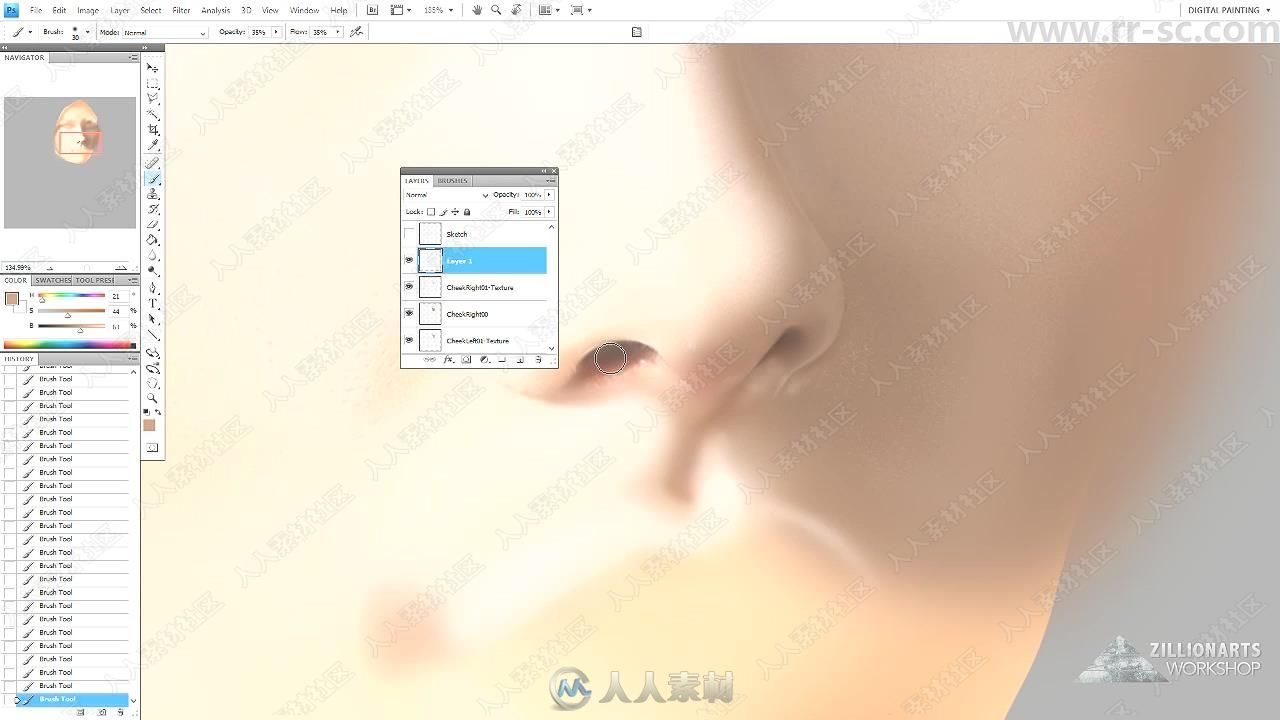Enable airbrush mode in options bar
Screen dimensions: 1280x720
pos(357,32)
